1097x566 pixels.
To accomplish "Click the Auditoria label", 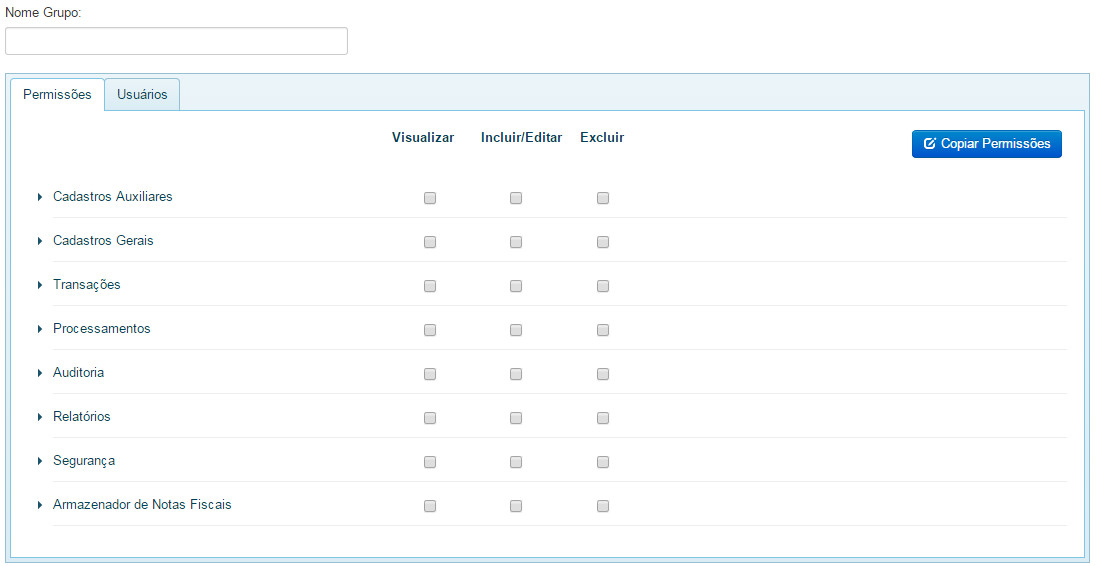I will pos(78,373).
